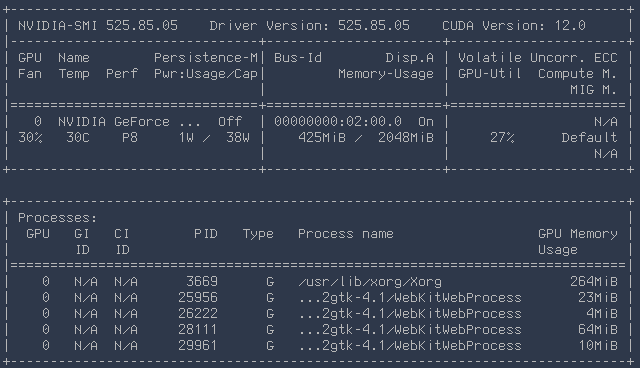Click the display active value On

[425, 122]
